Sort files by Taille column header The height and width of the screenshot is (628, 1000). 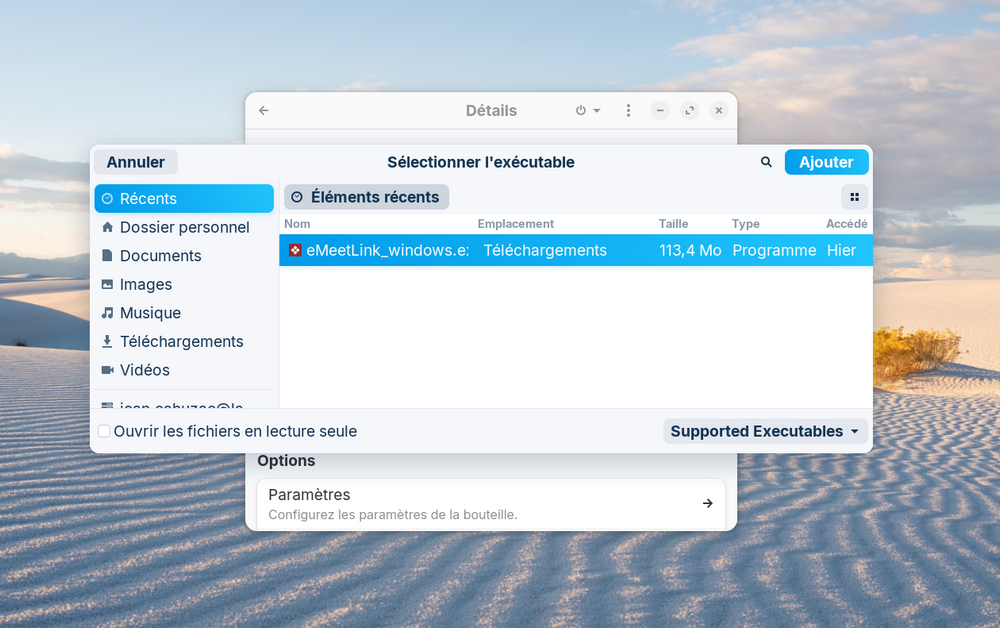(x=673, y=224)
